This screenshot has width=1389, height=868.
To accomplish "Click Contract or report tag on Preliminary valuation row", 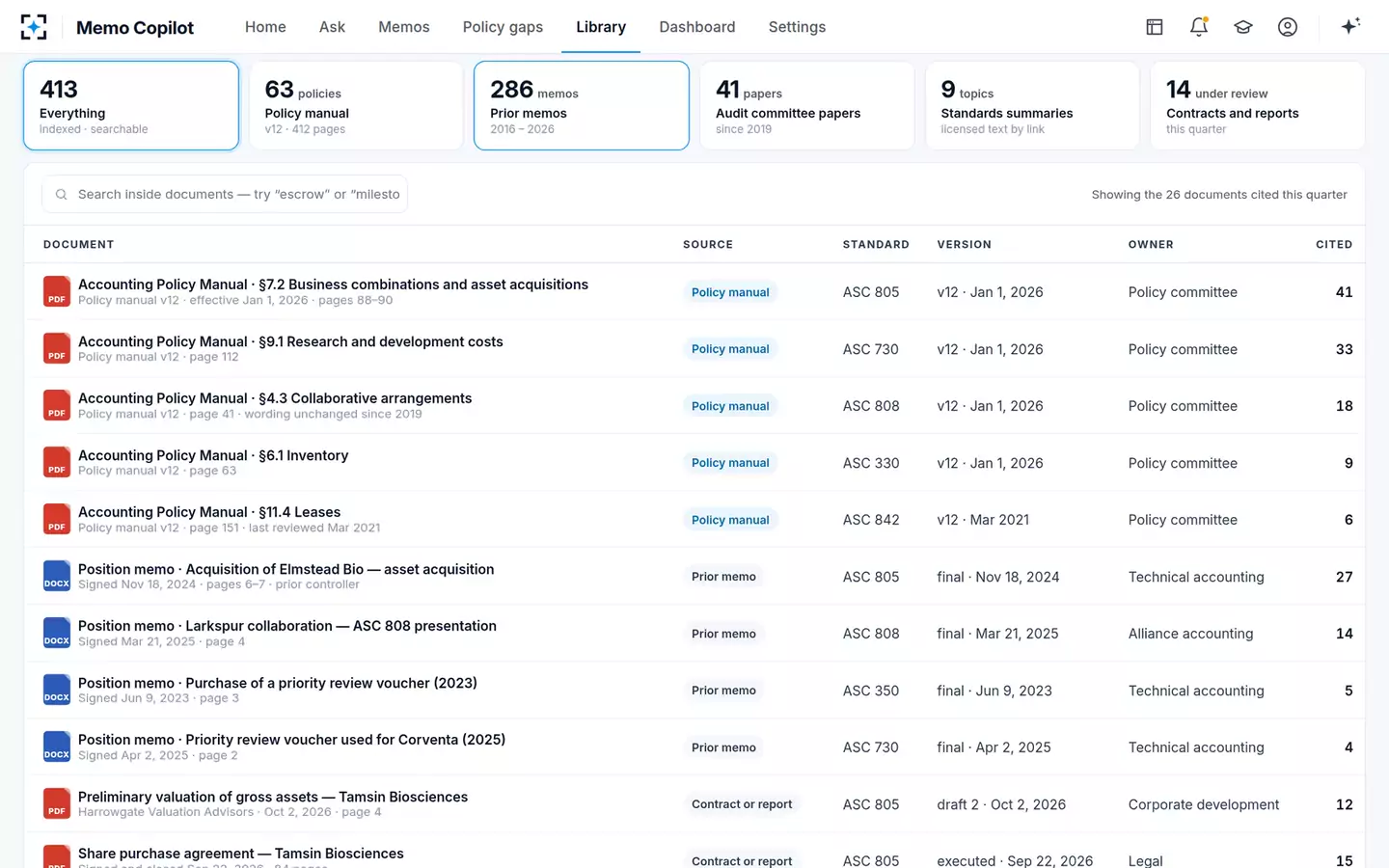I will point(742,804).
